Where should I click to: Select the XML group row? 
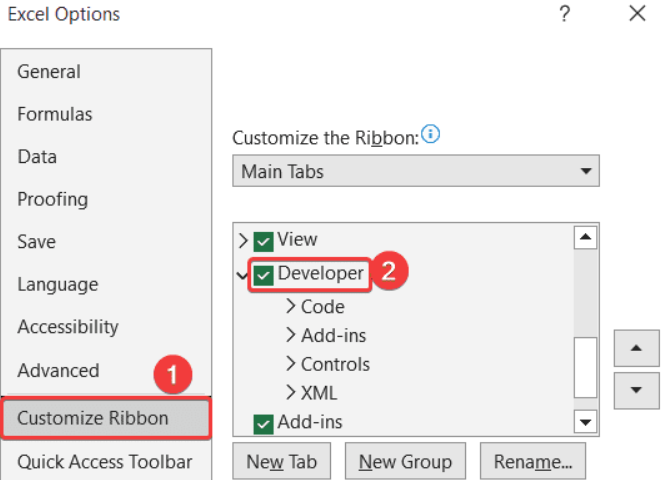coord(319,393)
